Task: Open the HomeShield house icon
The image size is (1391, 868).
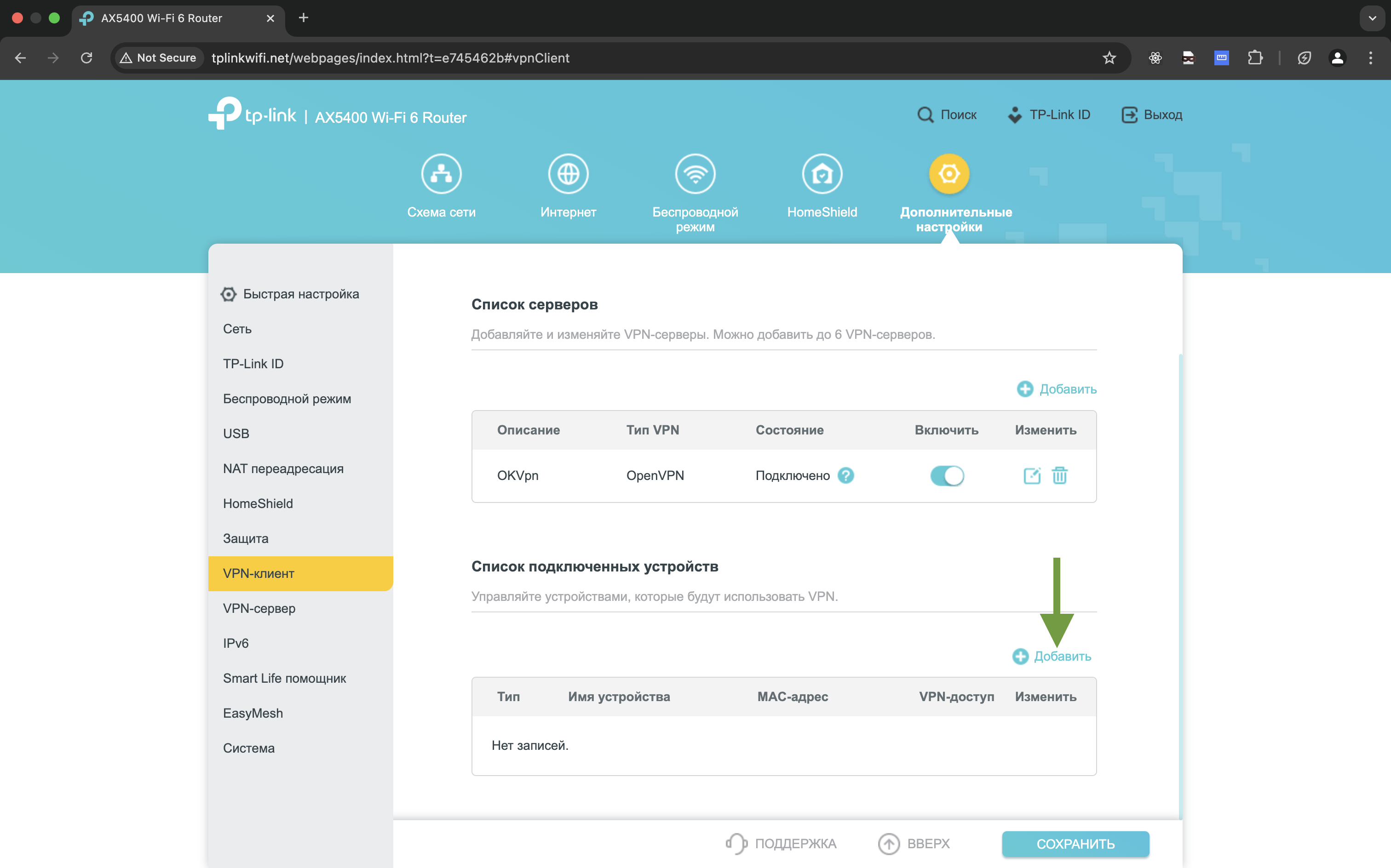Action: (822, 173)
